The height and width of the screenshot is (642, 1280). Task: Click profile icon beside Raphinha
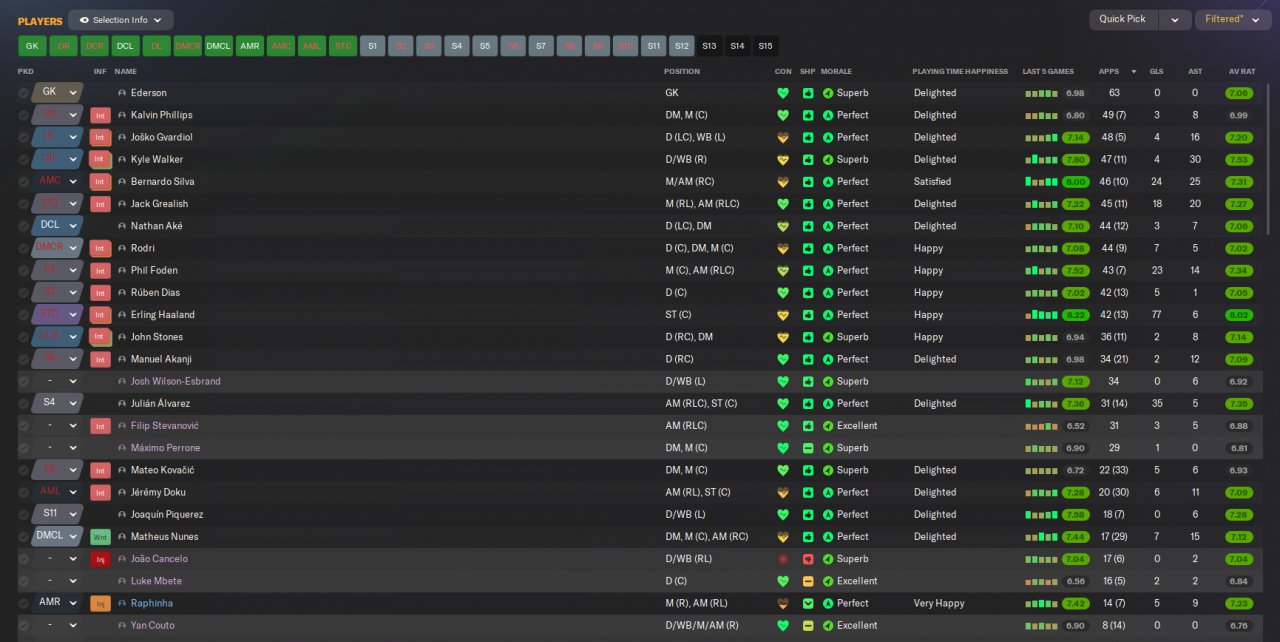122,603
